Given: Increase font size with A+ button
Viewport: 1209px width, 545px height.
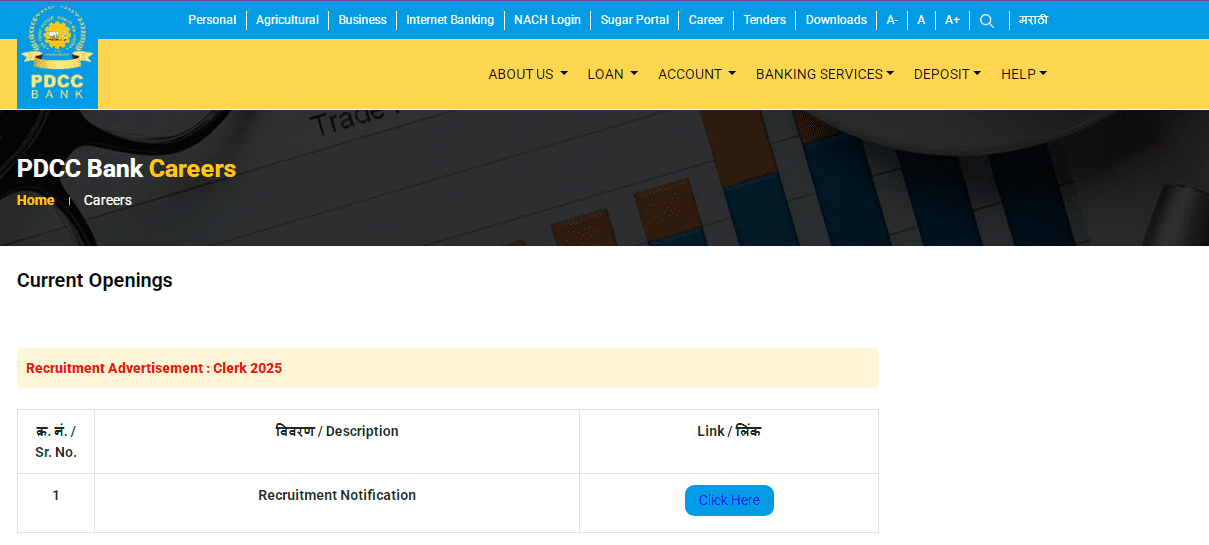Looking at the screenshot, I should 952,20.
